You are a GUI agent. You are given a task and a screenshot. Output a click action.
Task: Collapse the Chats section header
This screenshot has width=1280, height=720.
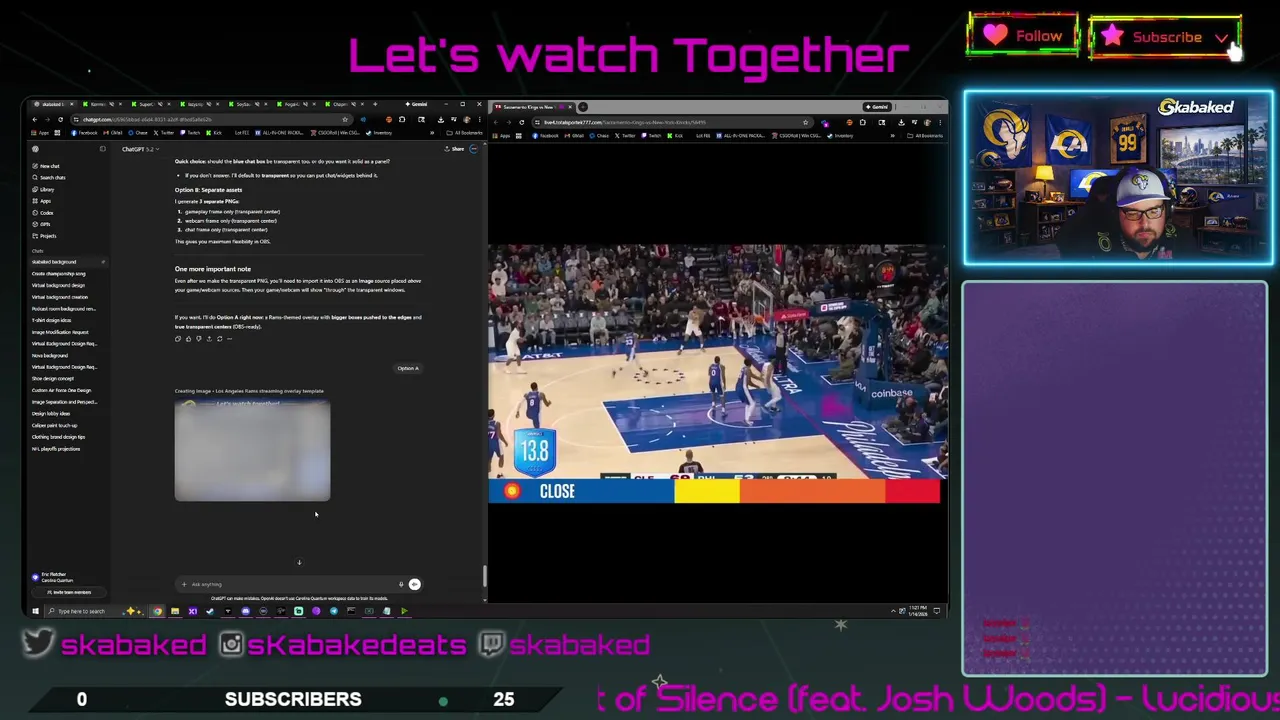click(x=37, y=251)
